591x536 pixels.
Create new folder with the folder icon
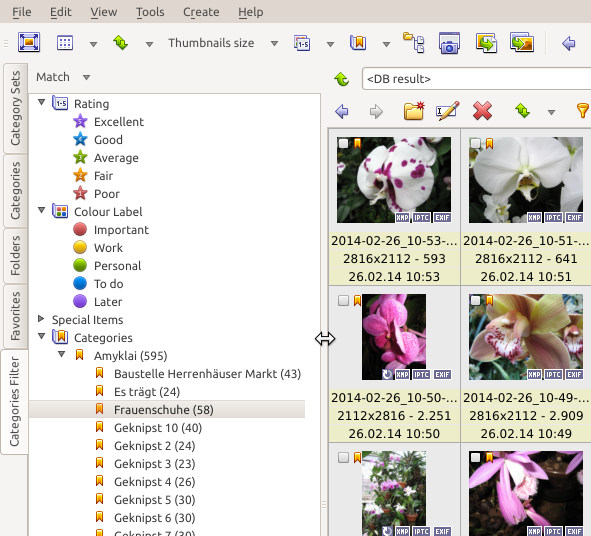pyautogui.click(x=414, y=111)
